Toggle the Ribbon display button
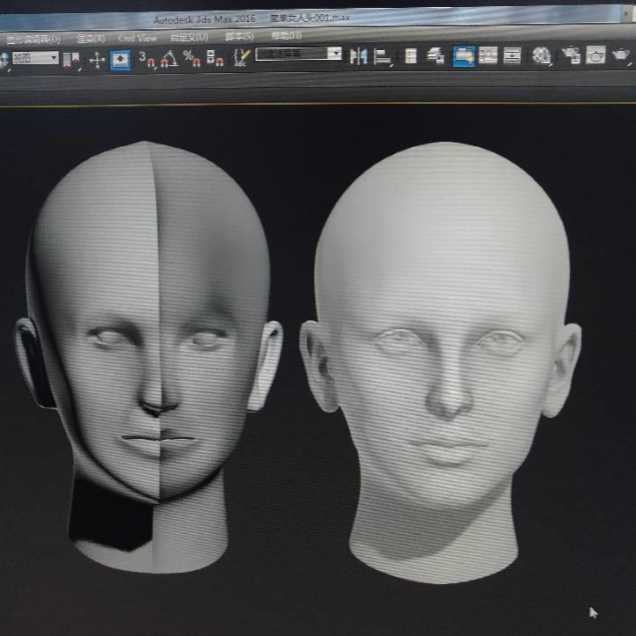 464,56
